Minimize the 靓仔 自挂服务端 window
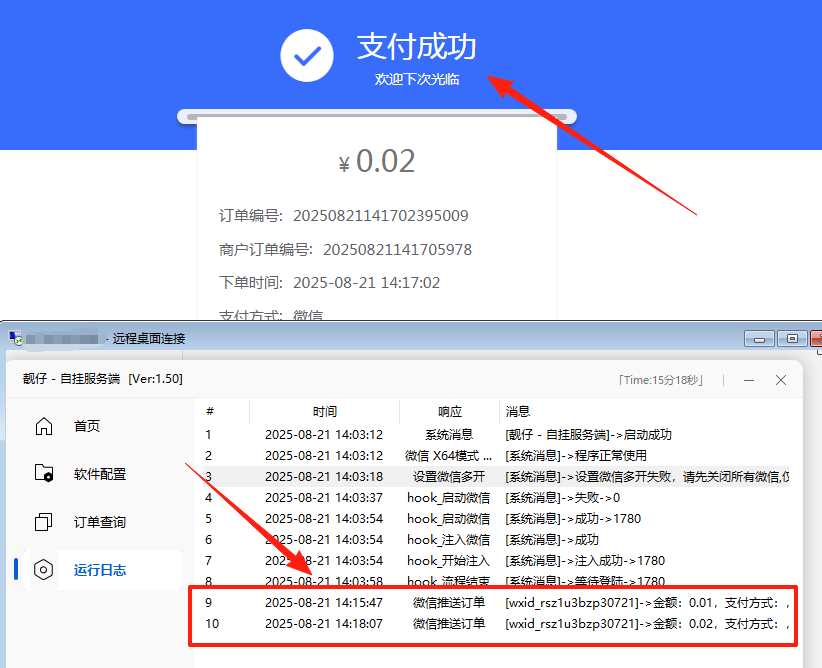The image size is (822, 668). coord(749,380)
